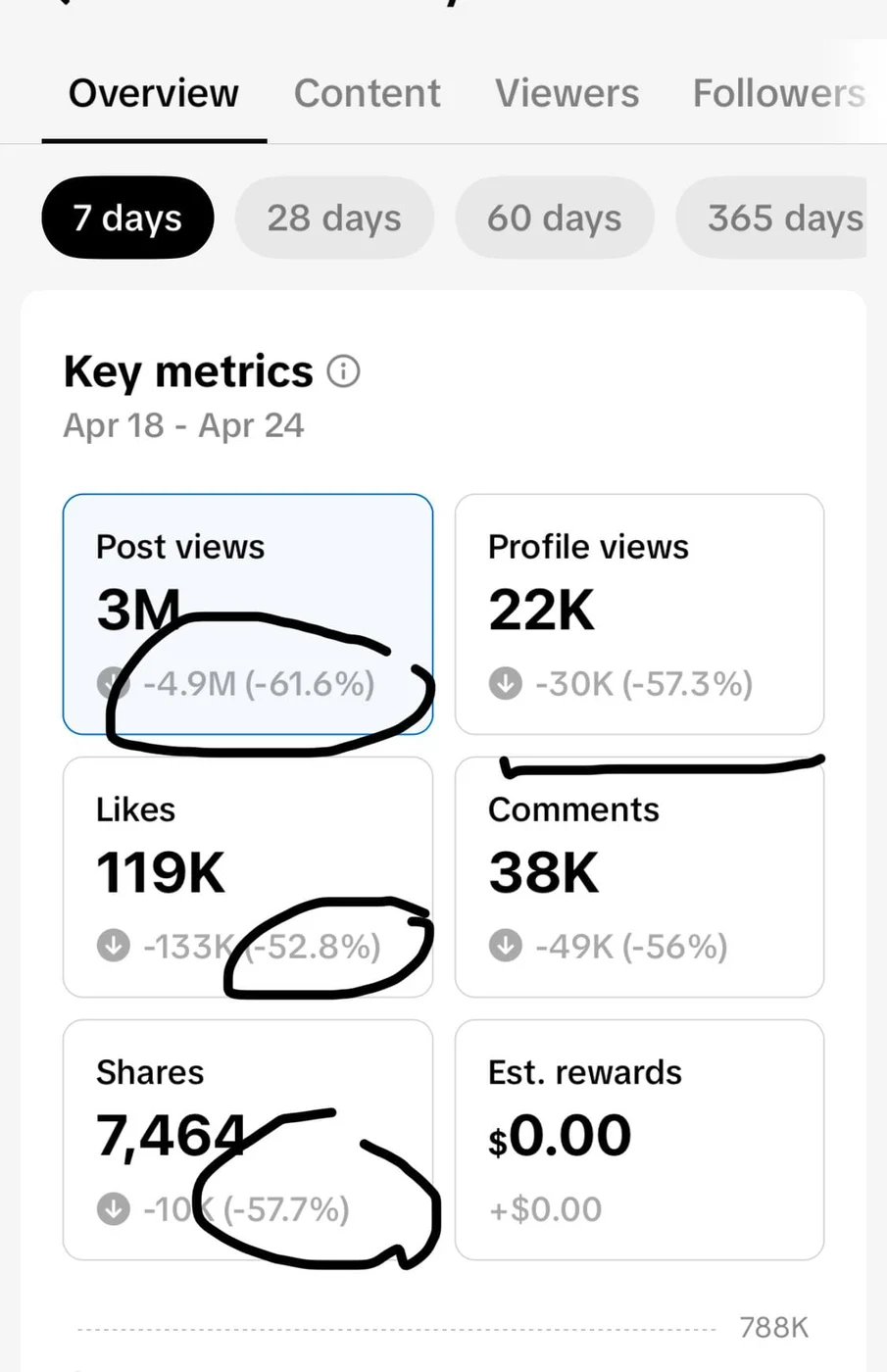Tap the down-arrow icon under Likes
The image size is (887, 1372).
click(114, 946)
